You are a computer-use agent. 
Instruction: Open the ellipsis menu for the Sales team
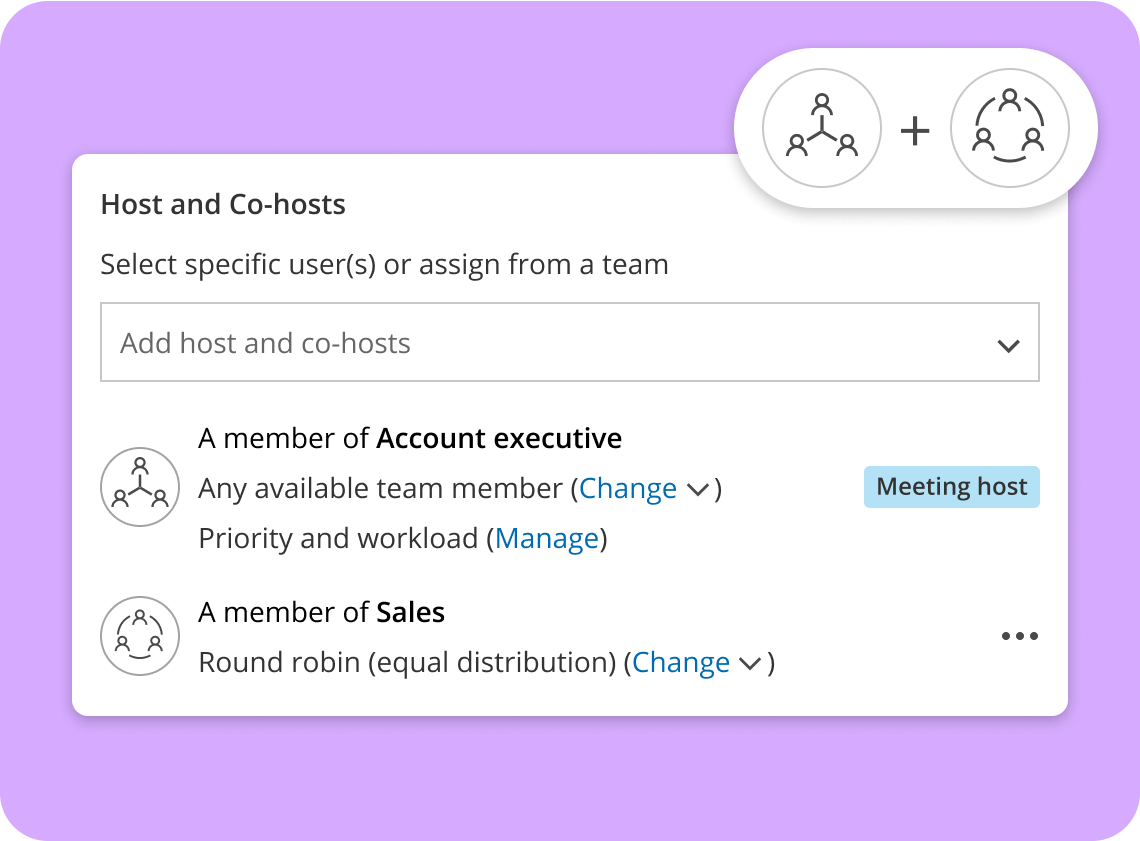(x=1019, y=636)
